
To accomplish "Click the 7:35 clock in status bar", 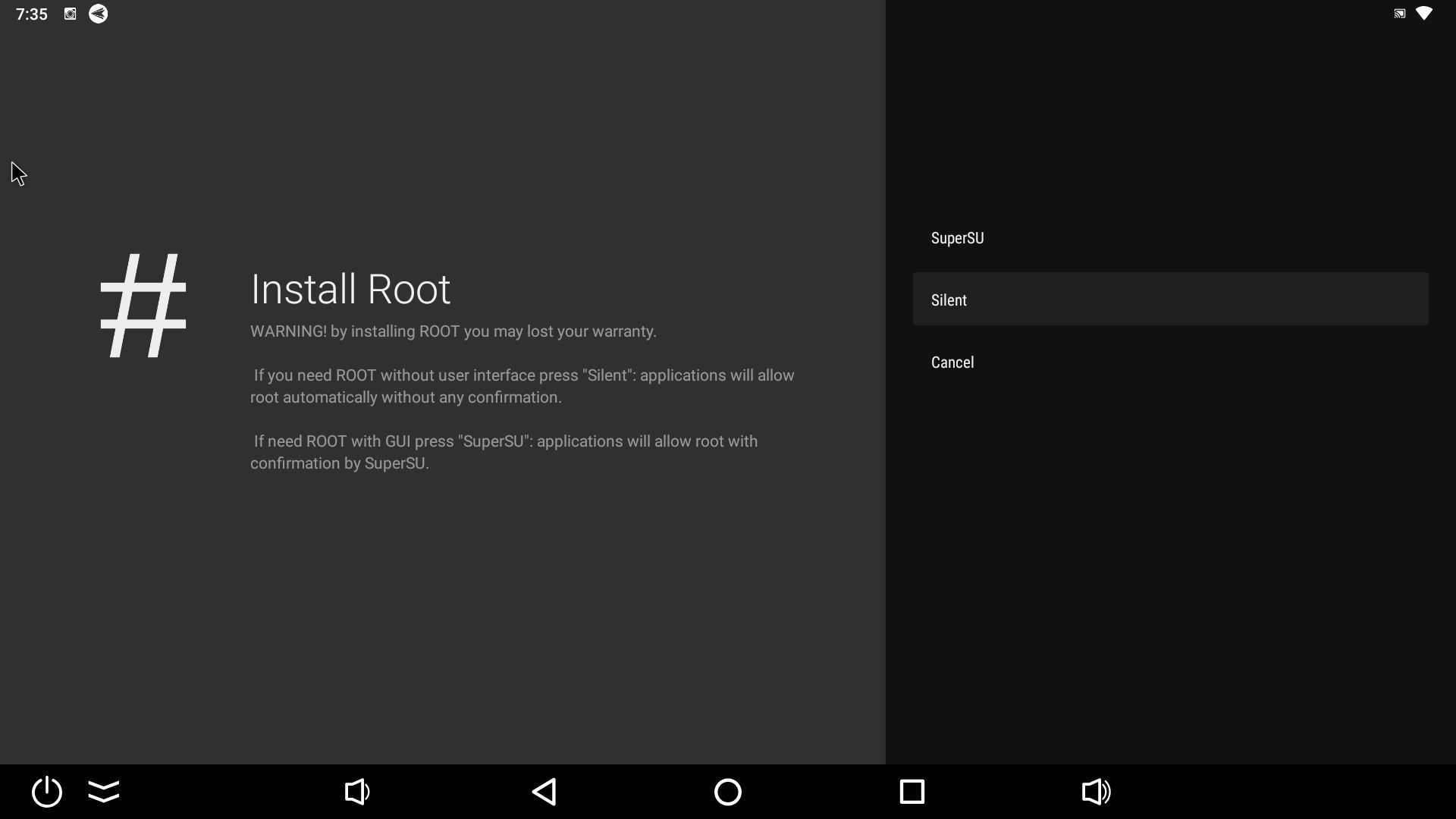I will (x=32, y=14).
